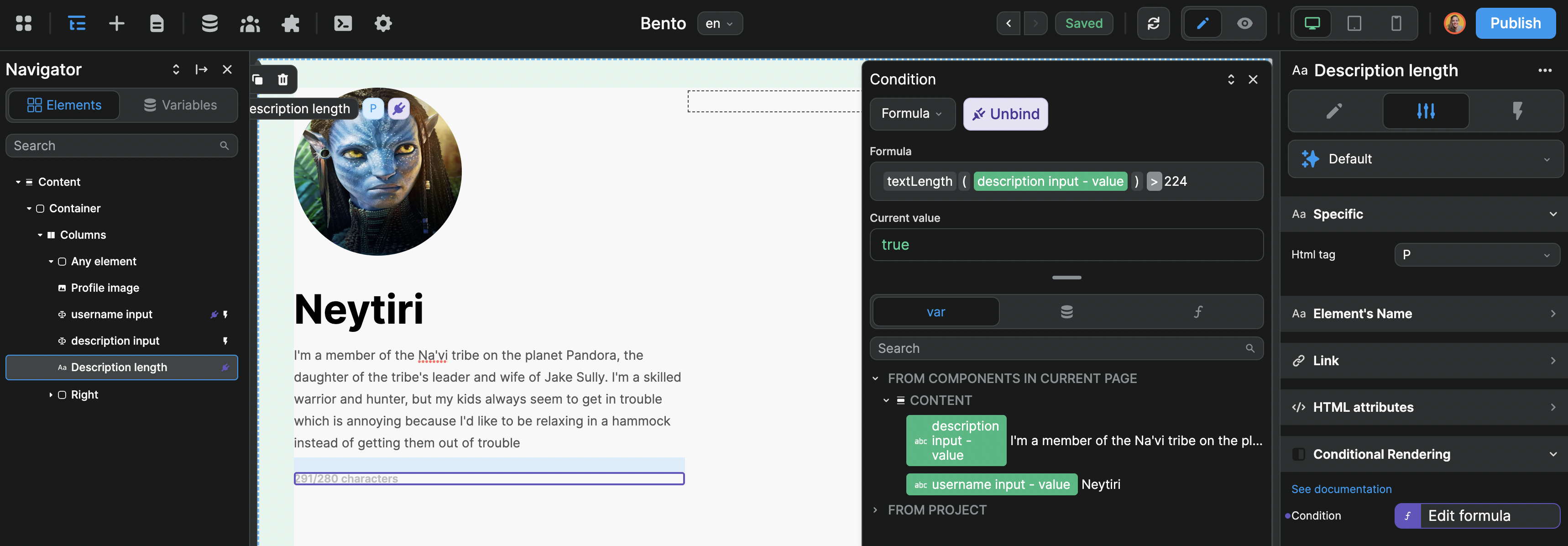The image size is (1568, 546).
Task: Insert description input - value variable
Action: tap(956, 441)
